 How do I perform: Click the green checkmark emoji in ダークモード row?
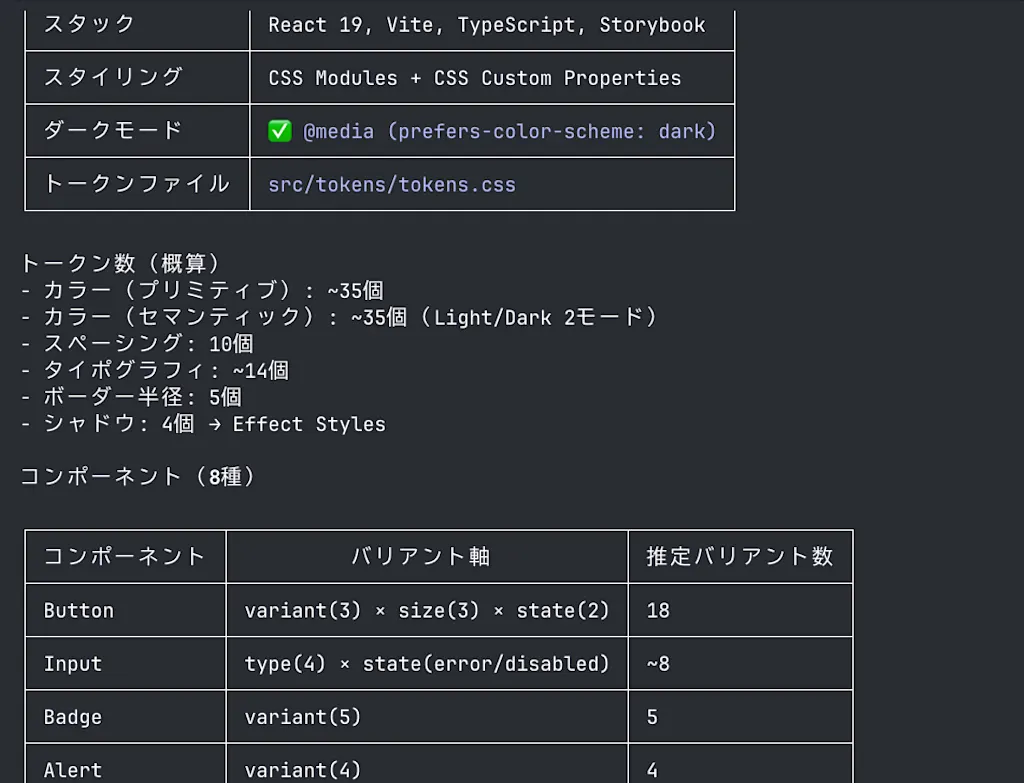tap(280, 131)
